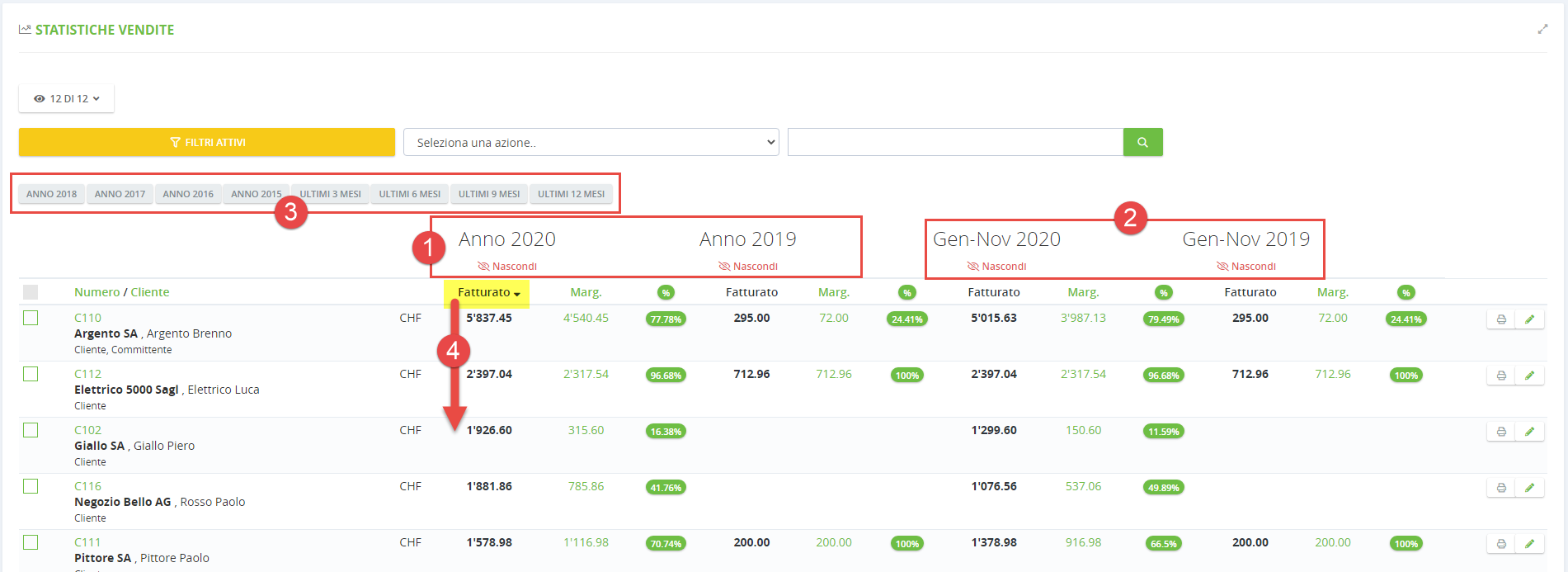Select the ANNO 2018 period filter

click(x=51, y=194)
